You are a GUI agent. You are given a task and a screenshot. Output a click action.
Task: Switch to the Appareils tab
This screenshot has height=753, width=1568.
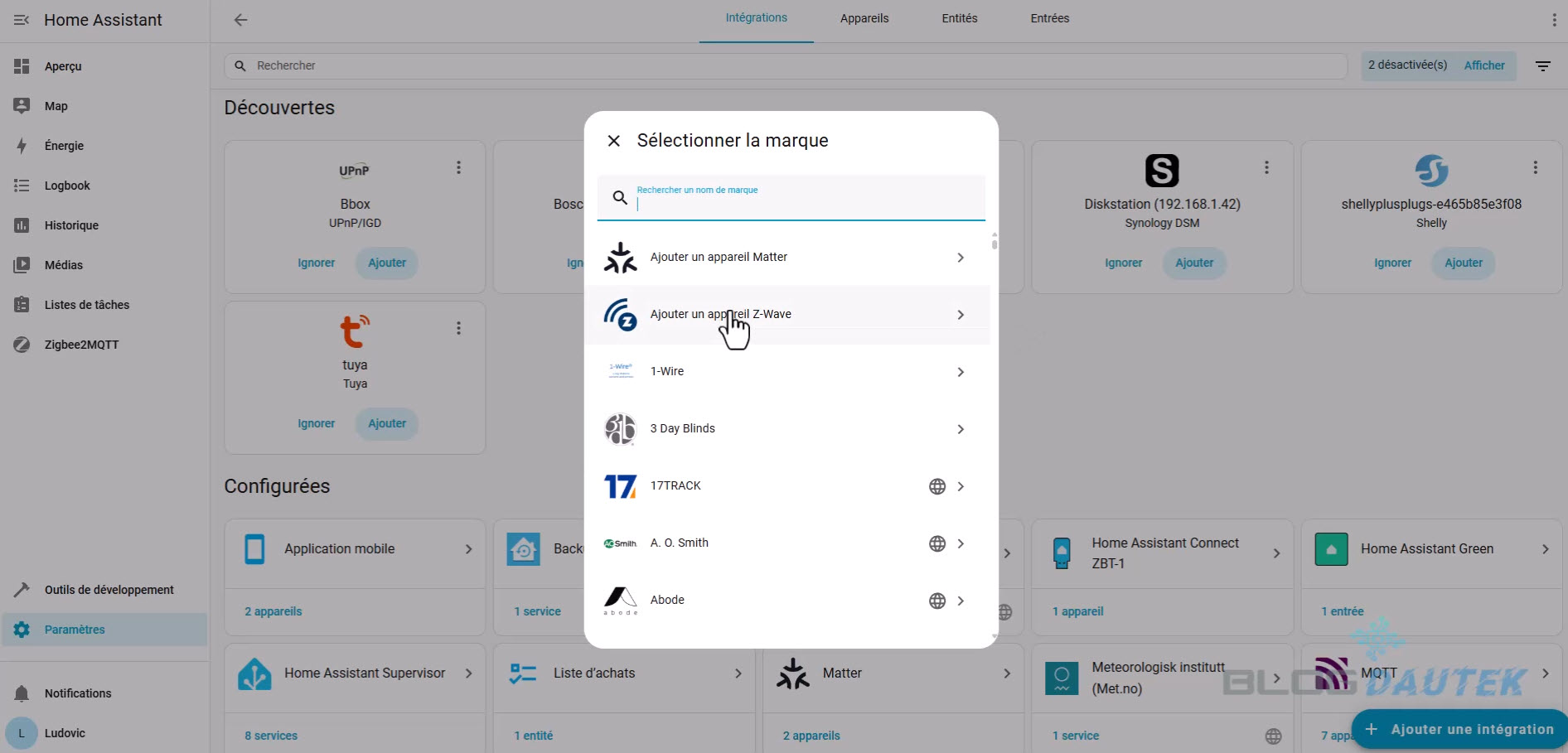pyautogui.click(x=864, y=18)
